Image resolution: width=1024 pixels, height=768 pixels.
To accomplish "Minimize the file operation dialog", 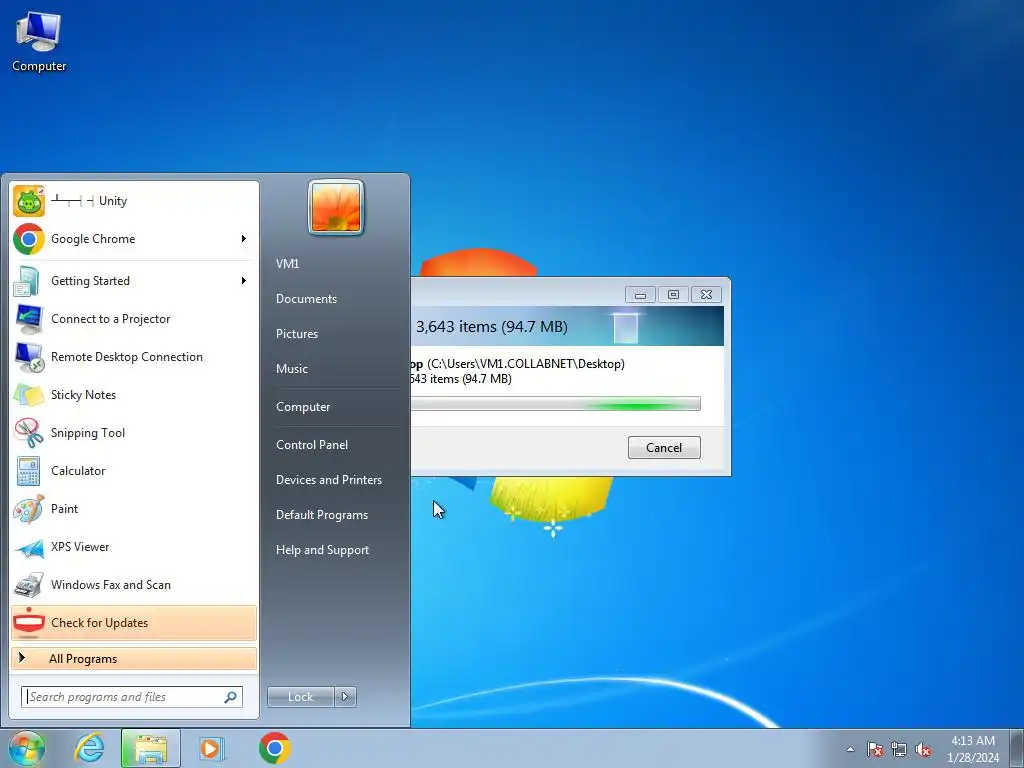I will pyautogui.click(x=640, y=295).
